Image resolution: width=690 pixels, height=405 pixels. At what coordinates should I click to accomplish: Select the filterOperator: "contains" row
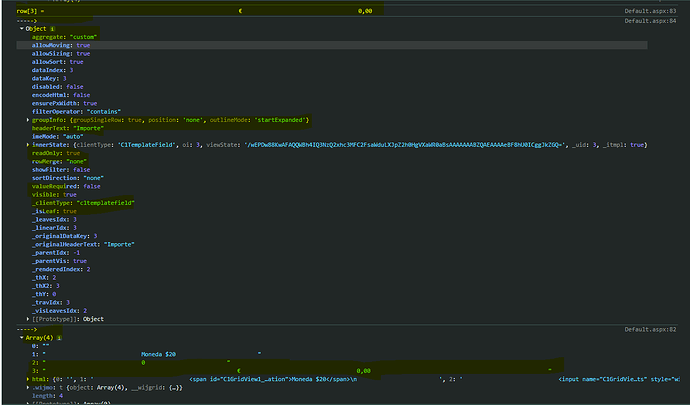[76, 112]
